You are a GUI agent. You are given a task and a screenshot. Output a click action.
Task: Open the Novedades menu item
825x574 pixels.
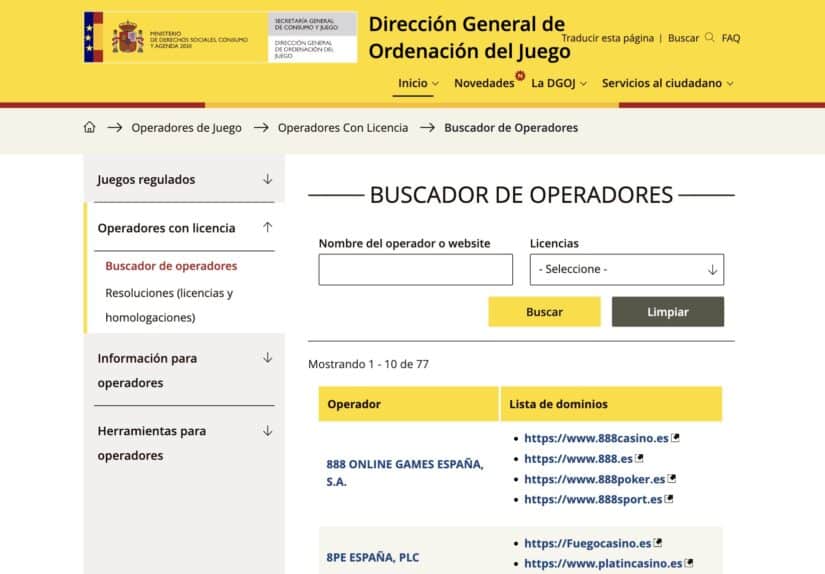click(x=484, y=83)
